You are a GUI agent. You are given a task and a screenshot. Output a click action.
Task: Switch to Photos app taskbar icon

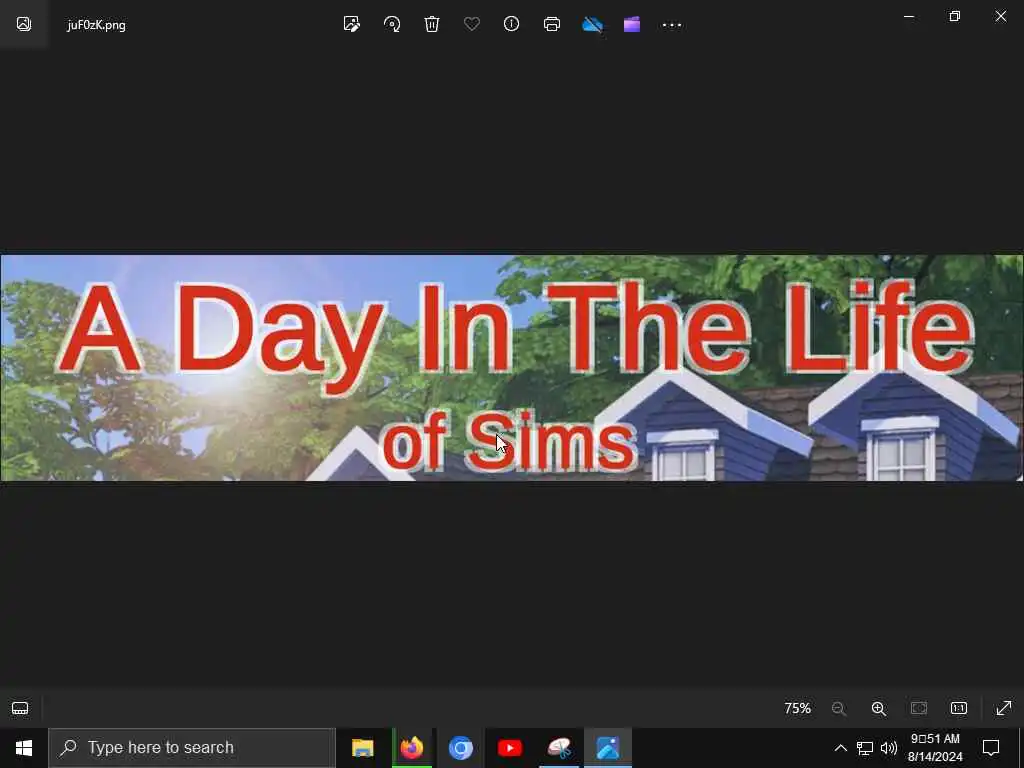(608, 748)
